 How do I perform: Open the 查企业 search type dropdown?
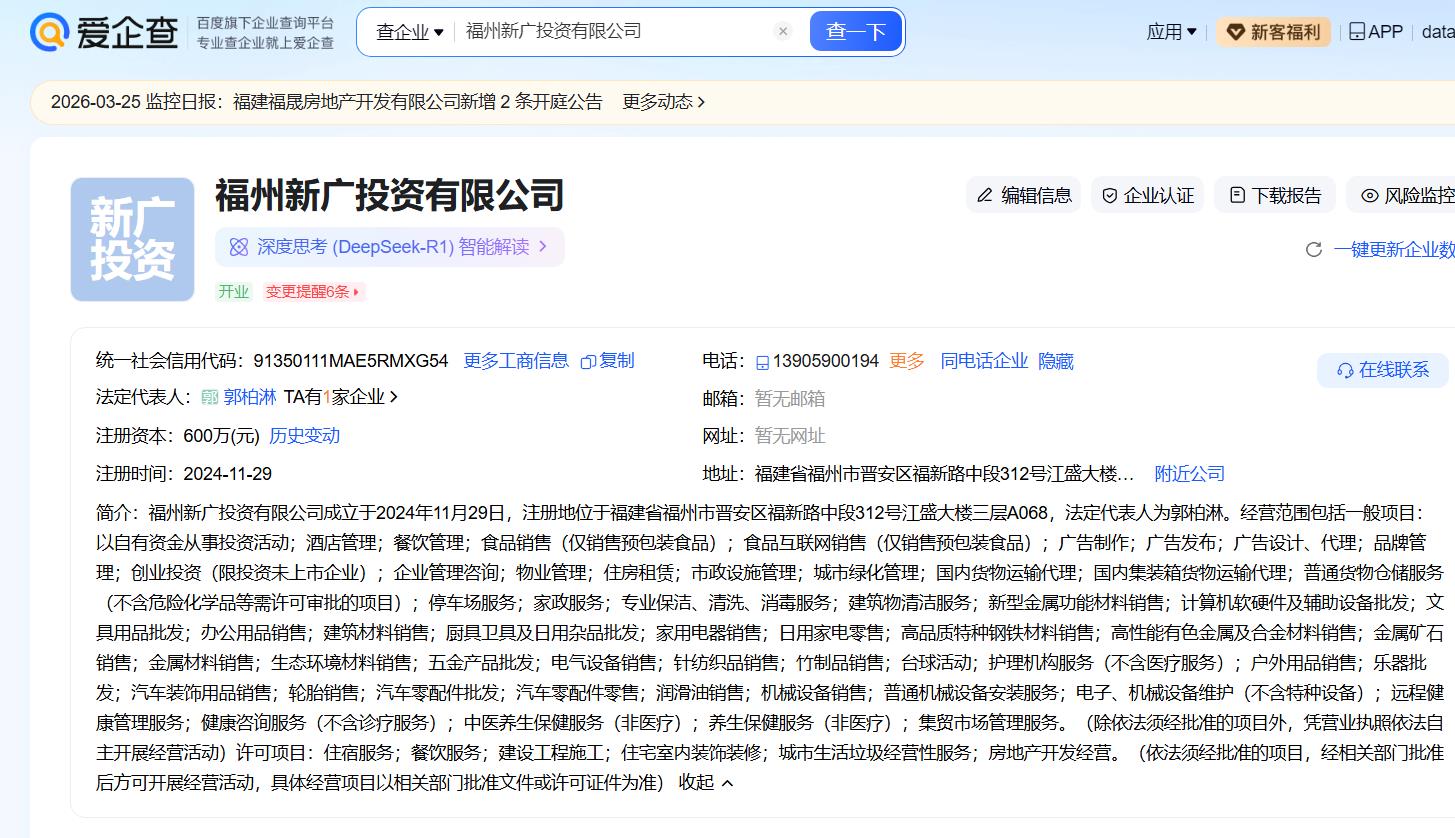coord(409,32)
